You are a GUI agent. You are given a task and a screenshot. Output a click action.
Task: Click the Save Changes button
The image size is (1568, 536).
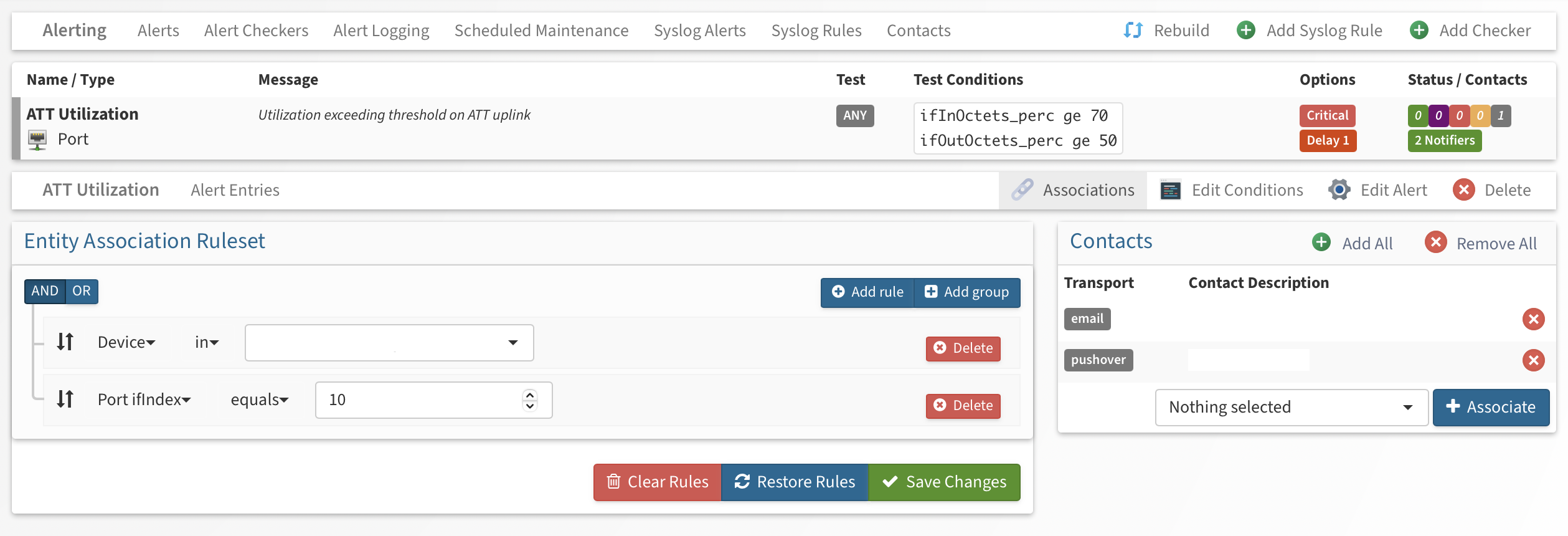click(x=944, y=482)
